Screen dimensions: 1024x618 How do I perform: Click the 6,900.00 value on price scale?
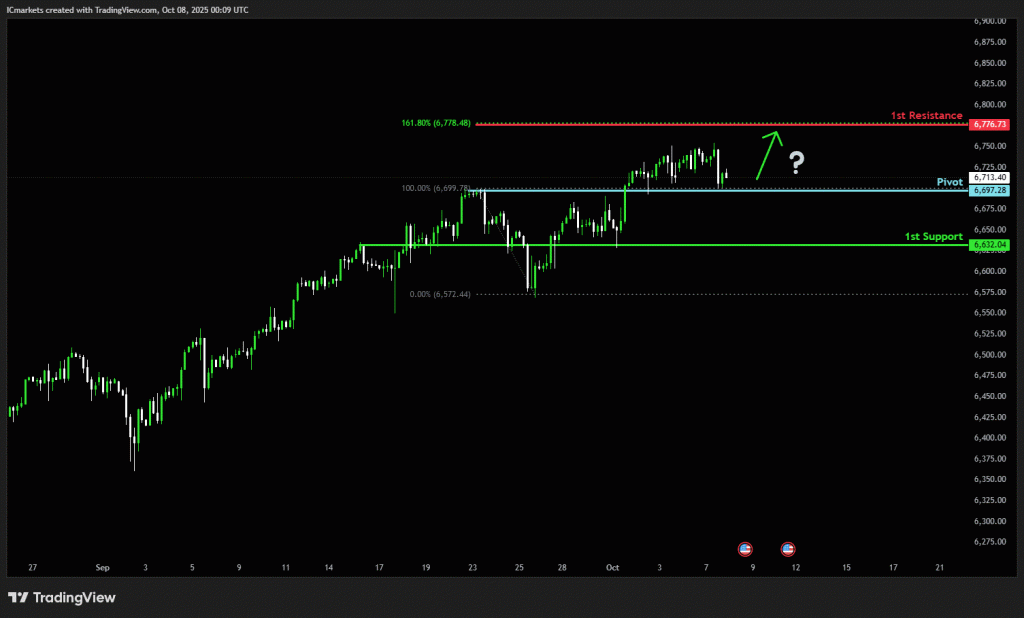point(988,21)
